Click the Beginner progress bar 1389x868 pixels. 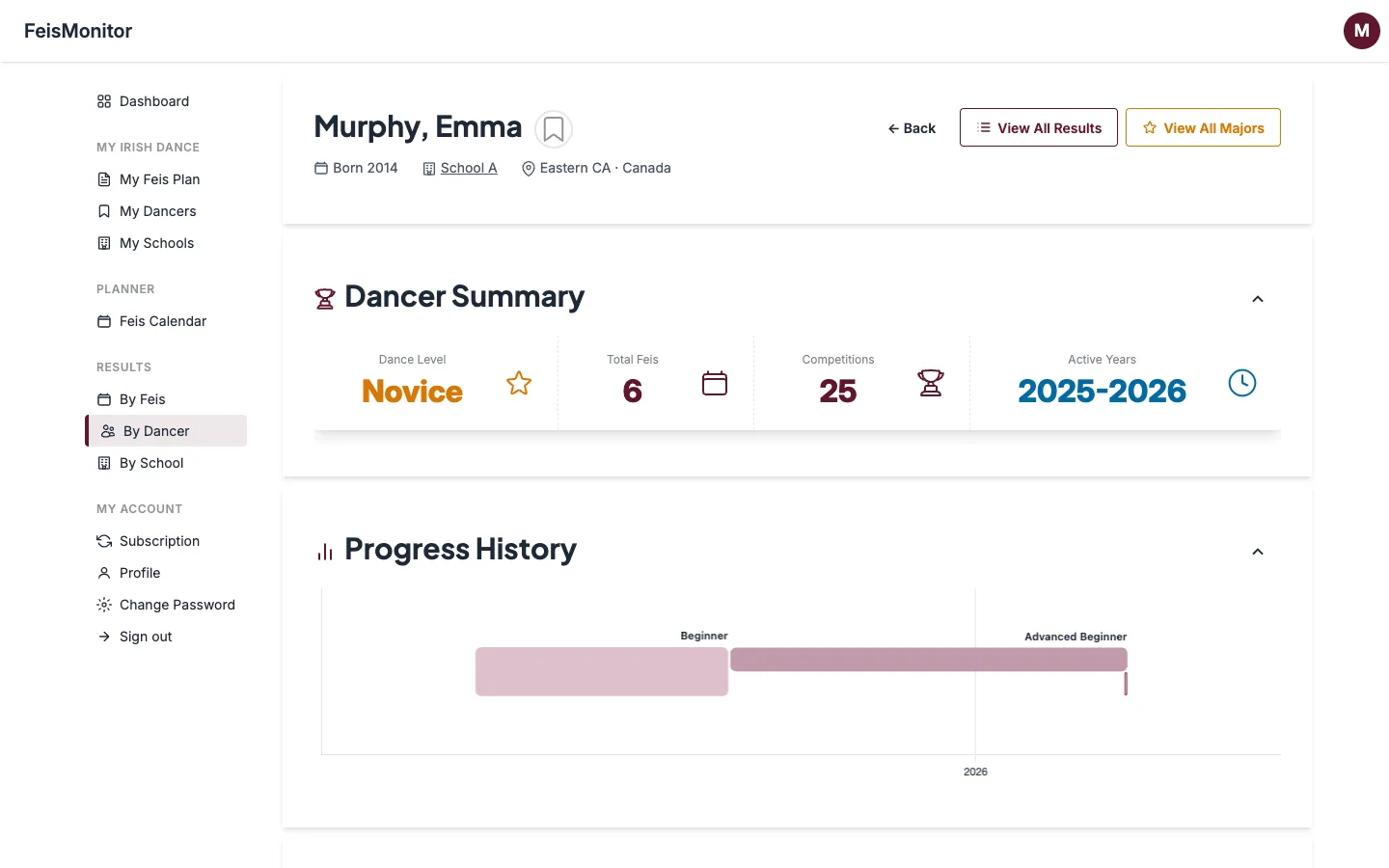(601, 670)
